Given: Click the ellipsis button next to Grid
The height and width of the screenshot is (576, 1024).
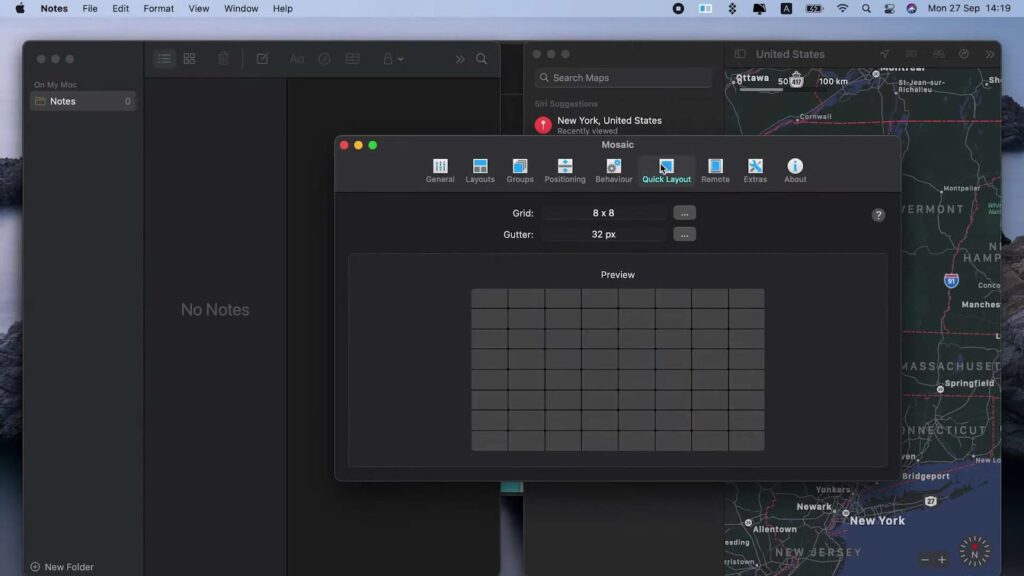Looking at the screenshot, I should point(684,213).
